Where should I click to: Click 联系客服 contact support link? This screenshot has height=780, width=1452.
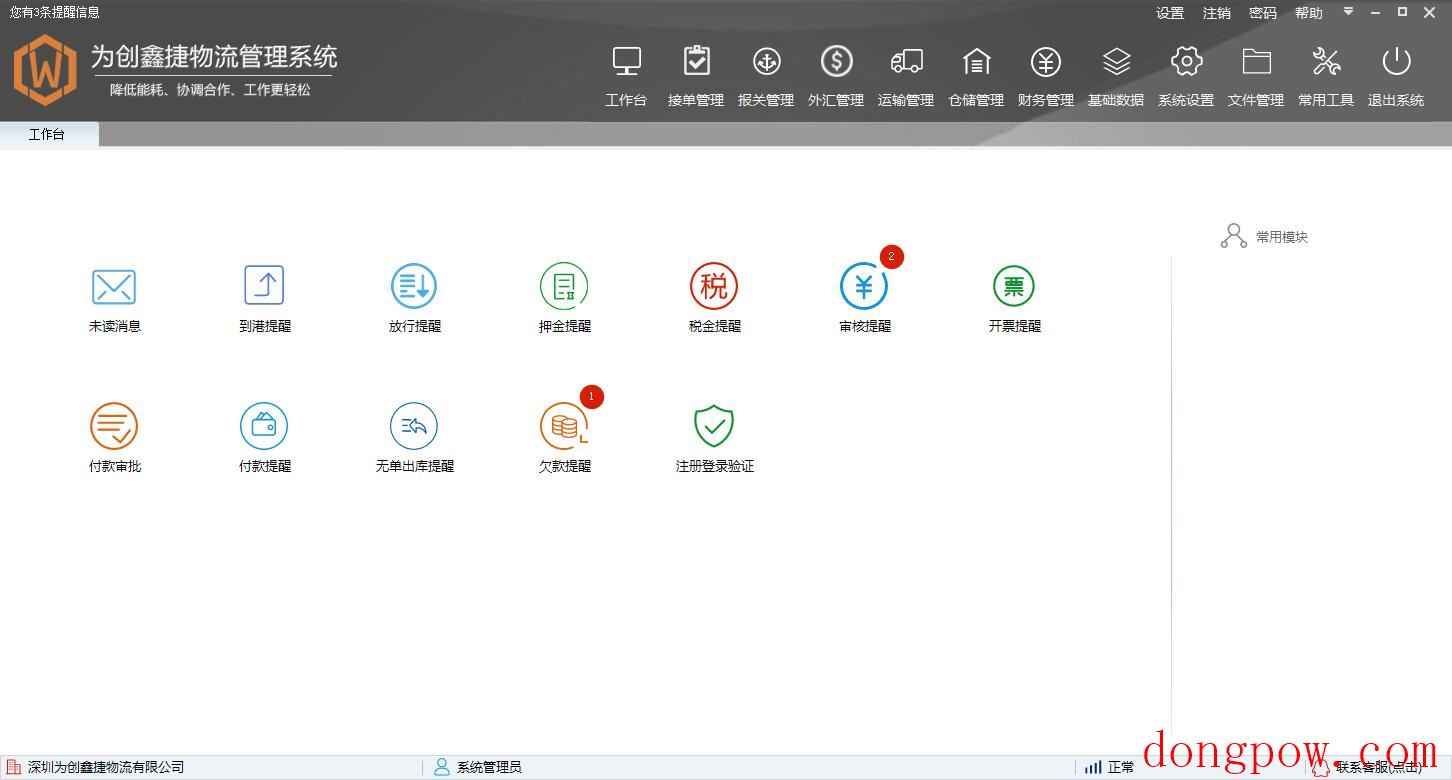[x=1379, y=767]
